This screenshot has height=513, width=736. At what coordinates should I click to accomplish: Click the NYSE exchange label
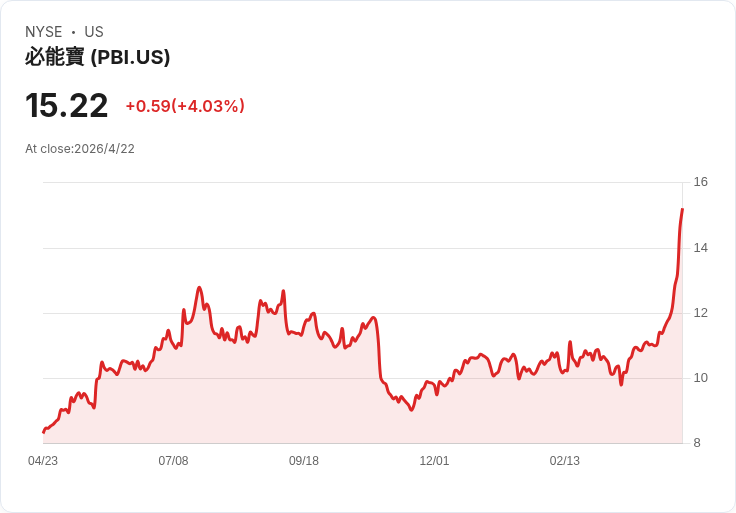pyautogui.click(x=44, y=32)
